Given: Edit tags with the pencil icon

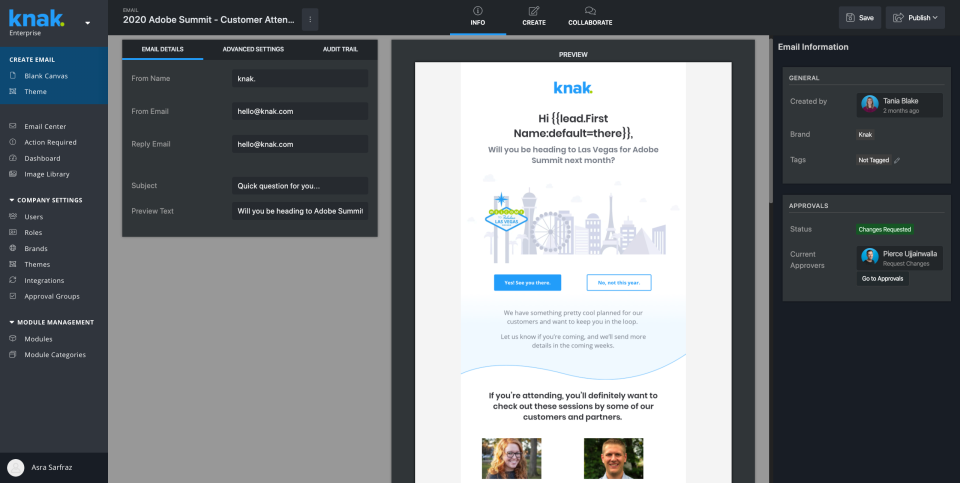Looking at the screenshot, I should click(x=898, y=160).
